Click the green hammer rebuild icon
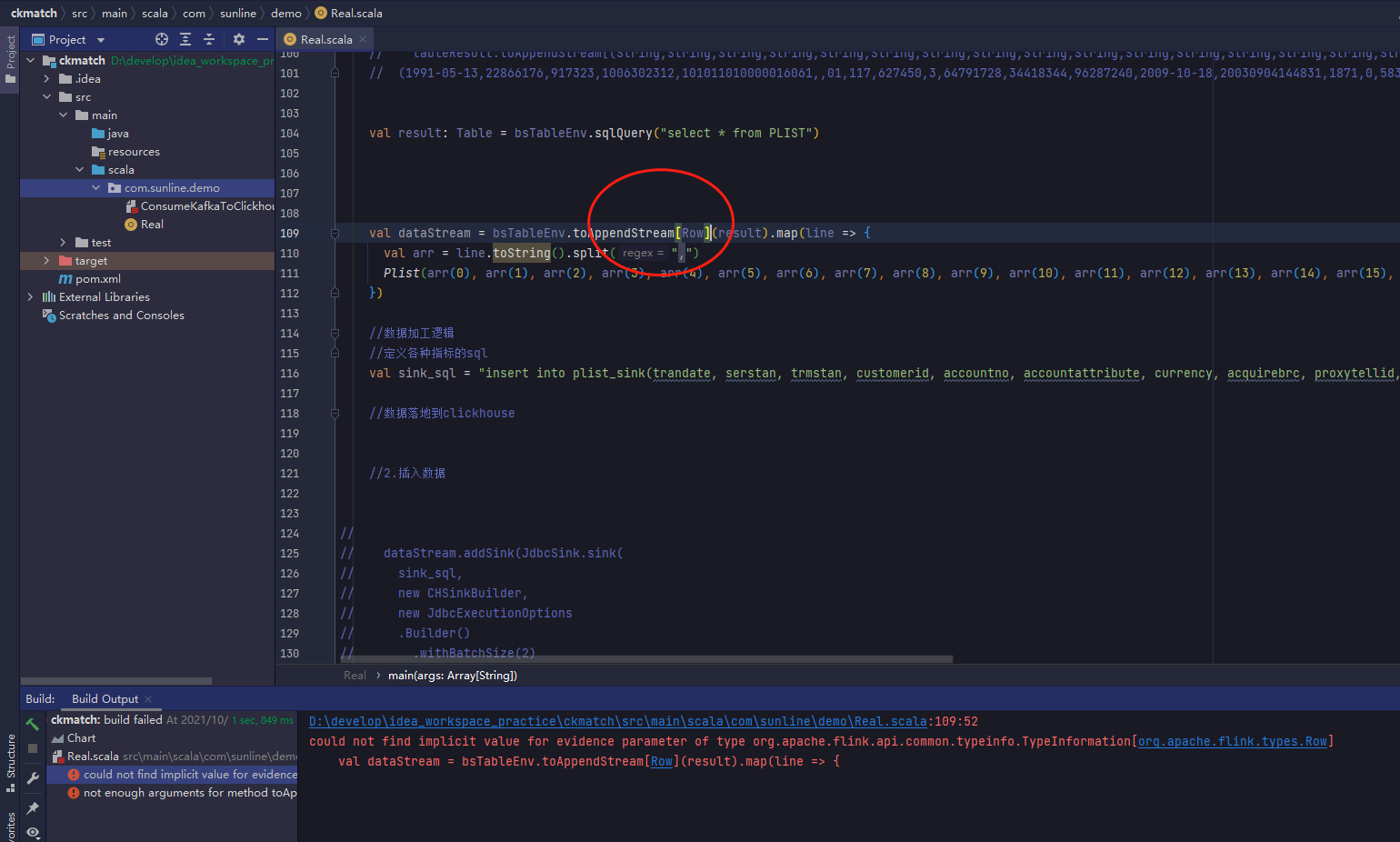The image size is (1400, 842). coord(33,725)
